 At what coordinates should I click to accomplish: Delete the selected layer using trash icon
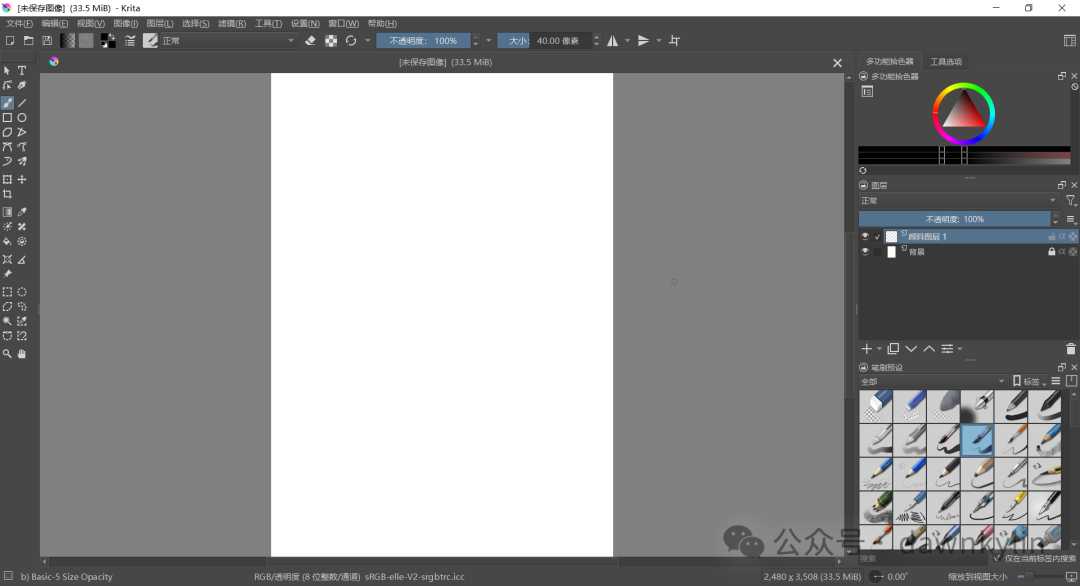coord(1070,348)
